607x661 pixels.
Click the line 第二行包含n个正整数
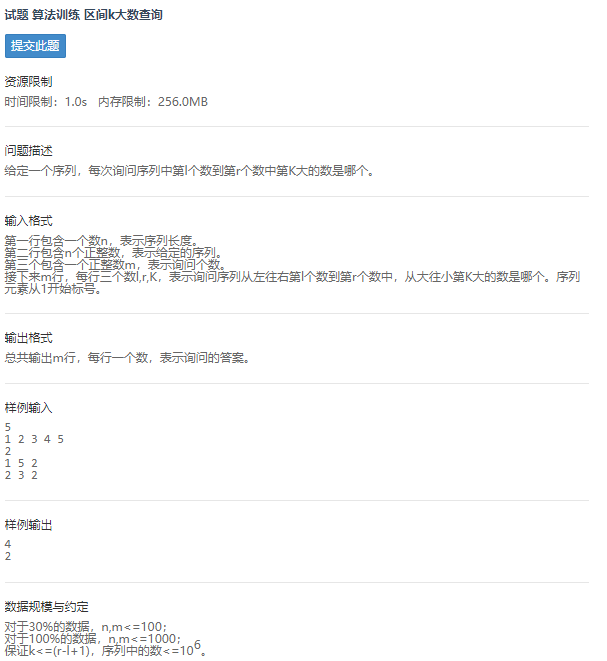pyautogui.click(x=113, y=253)
